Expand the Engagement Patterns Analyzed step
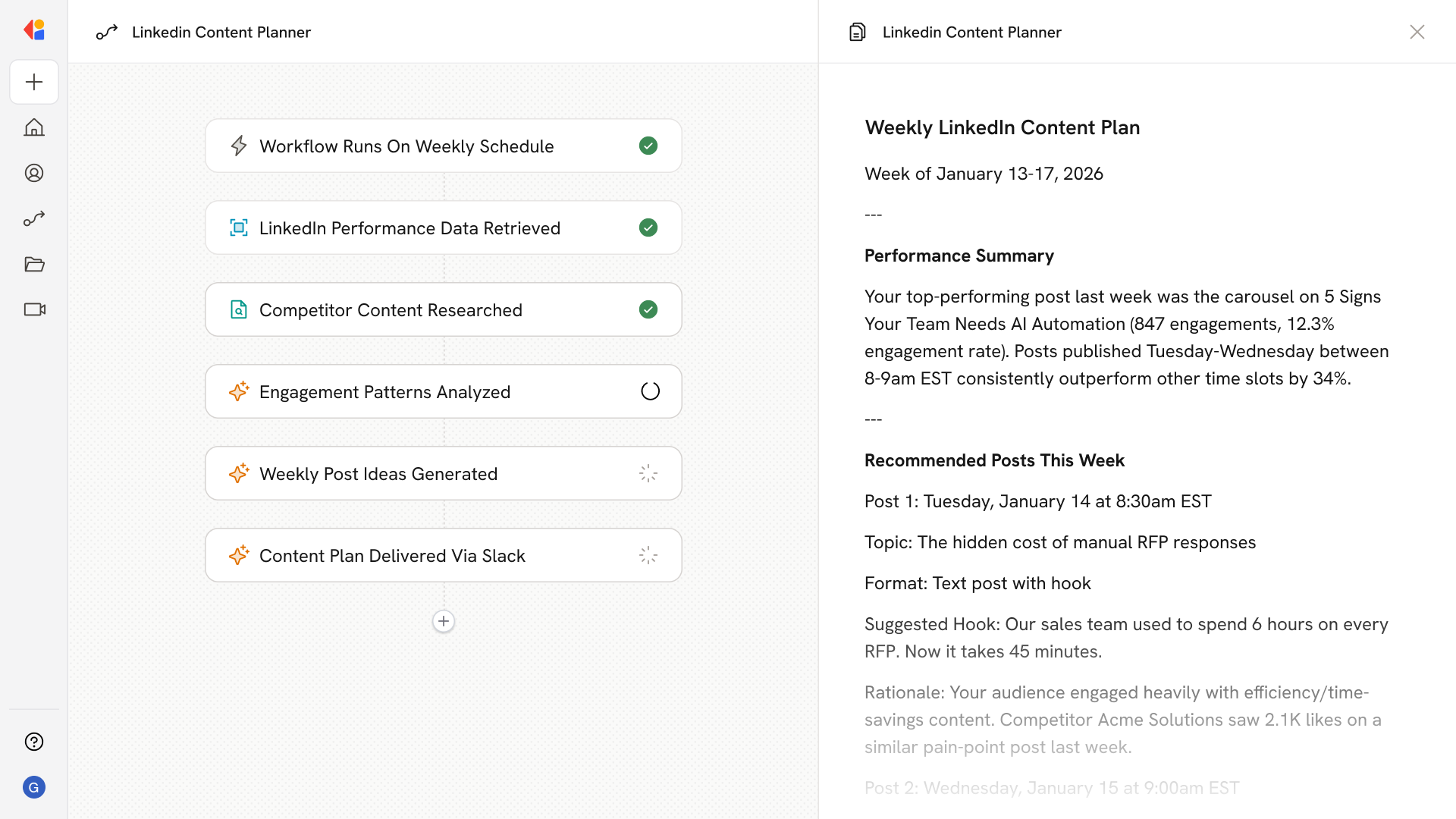This screenshot has width=1456, height=819. pyautogui.click(x=444, y=391)
